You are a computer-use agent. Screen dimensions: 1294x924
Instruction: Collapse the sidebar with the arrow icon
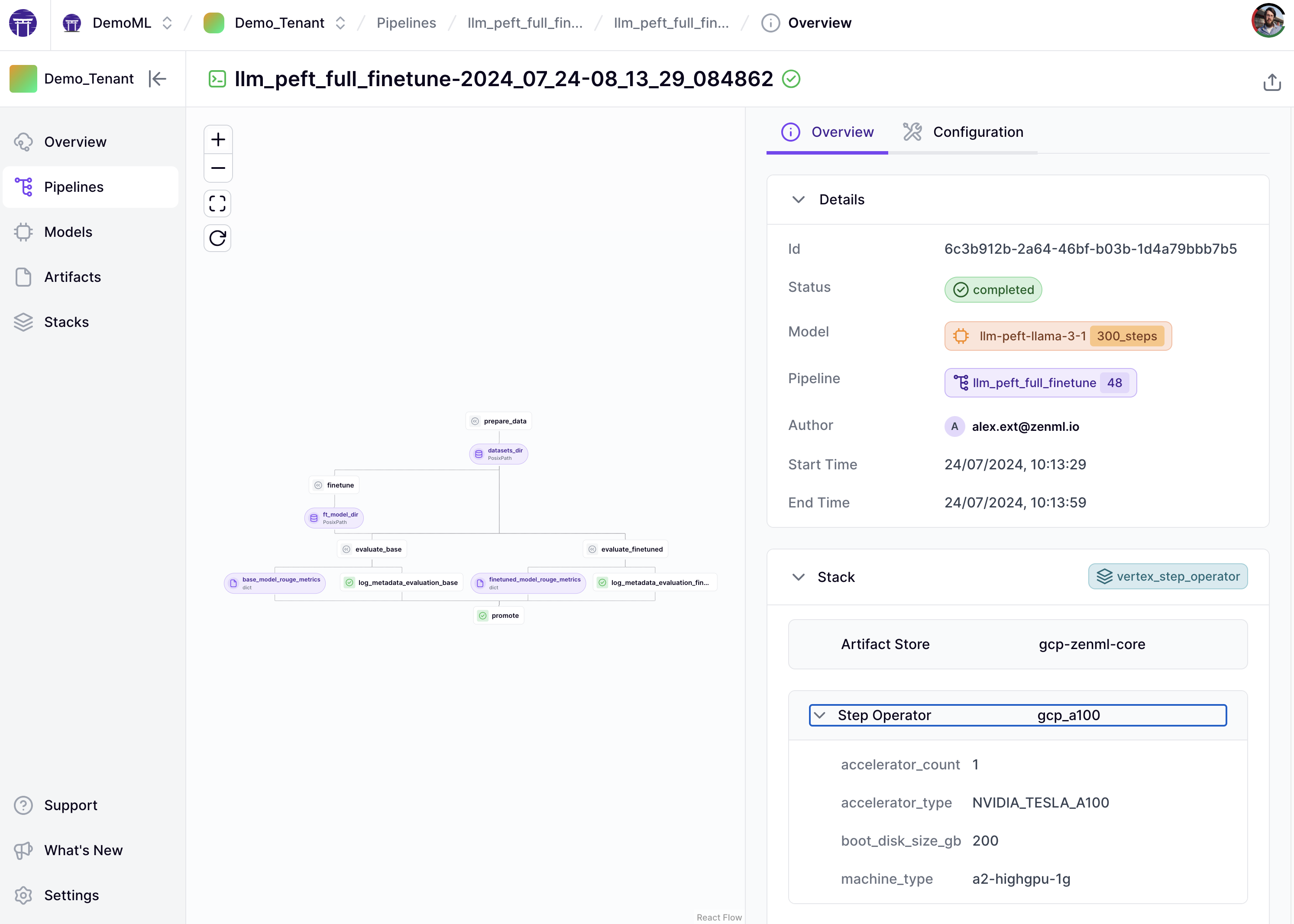point(158,78)
